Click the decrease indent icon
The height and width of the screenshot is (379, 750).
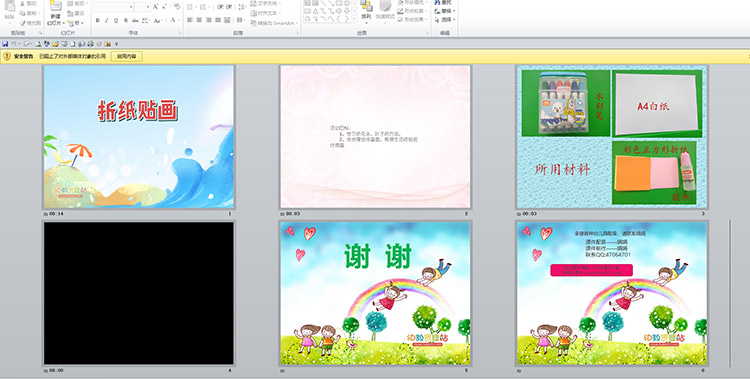[x=220, y=7]
